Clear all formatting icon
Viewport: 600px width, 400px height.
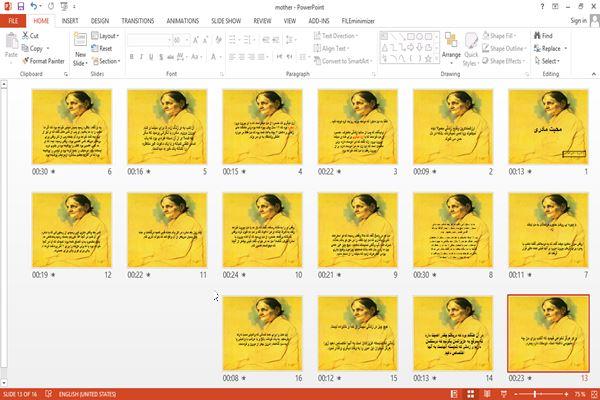(x=218, y=40)
